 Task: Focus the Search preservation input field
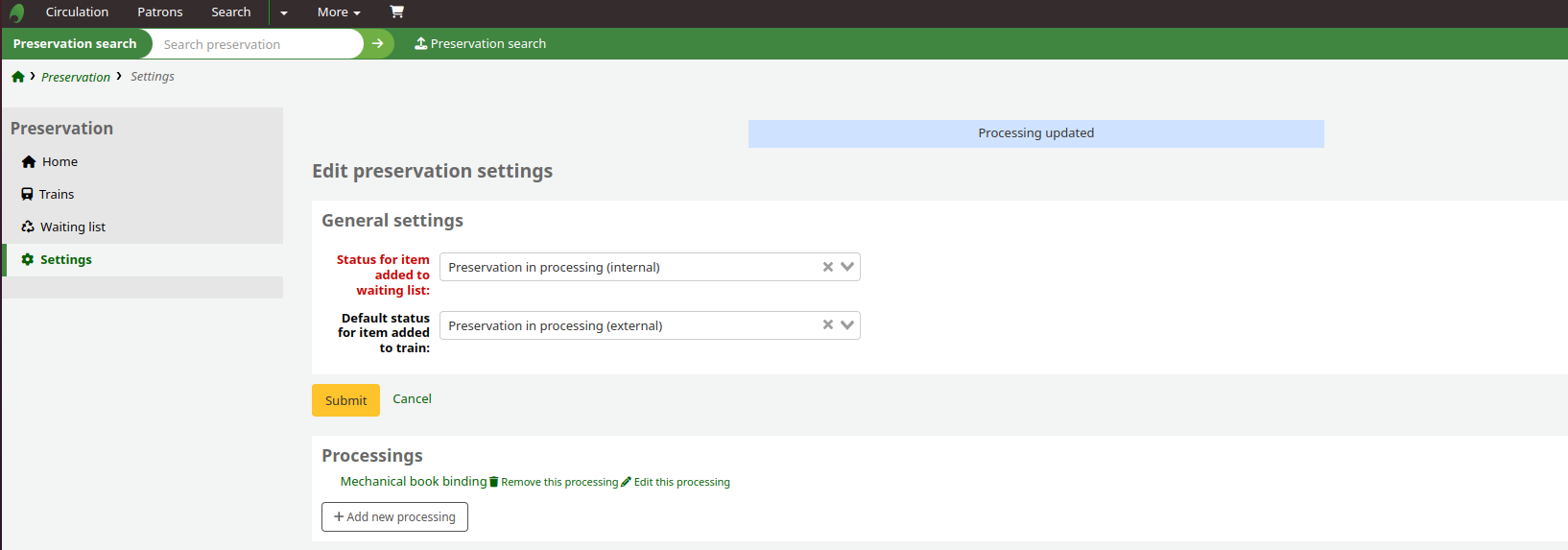[257, 44]
